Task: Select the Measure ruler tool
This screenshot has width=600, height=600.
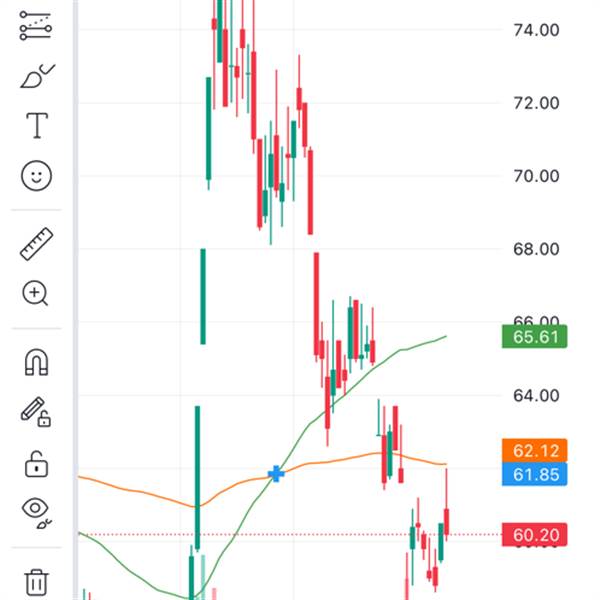Action: (36, 244)
